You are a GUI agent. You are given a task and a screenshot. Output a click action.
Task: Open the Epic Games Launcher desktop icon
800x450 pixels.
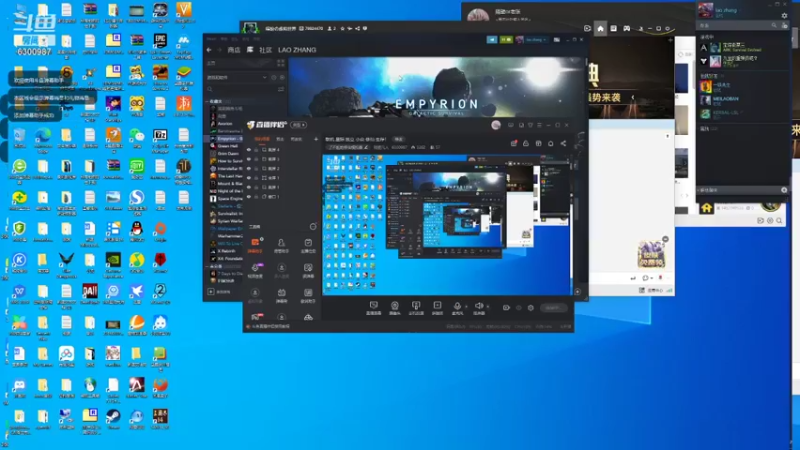click(160, 43)
